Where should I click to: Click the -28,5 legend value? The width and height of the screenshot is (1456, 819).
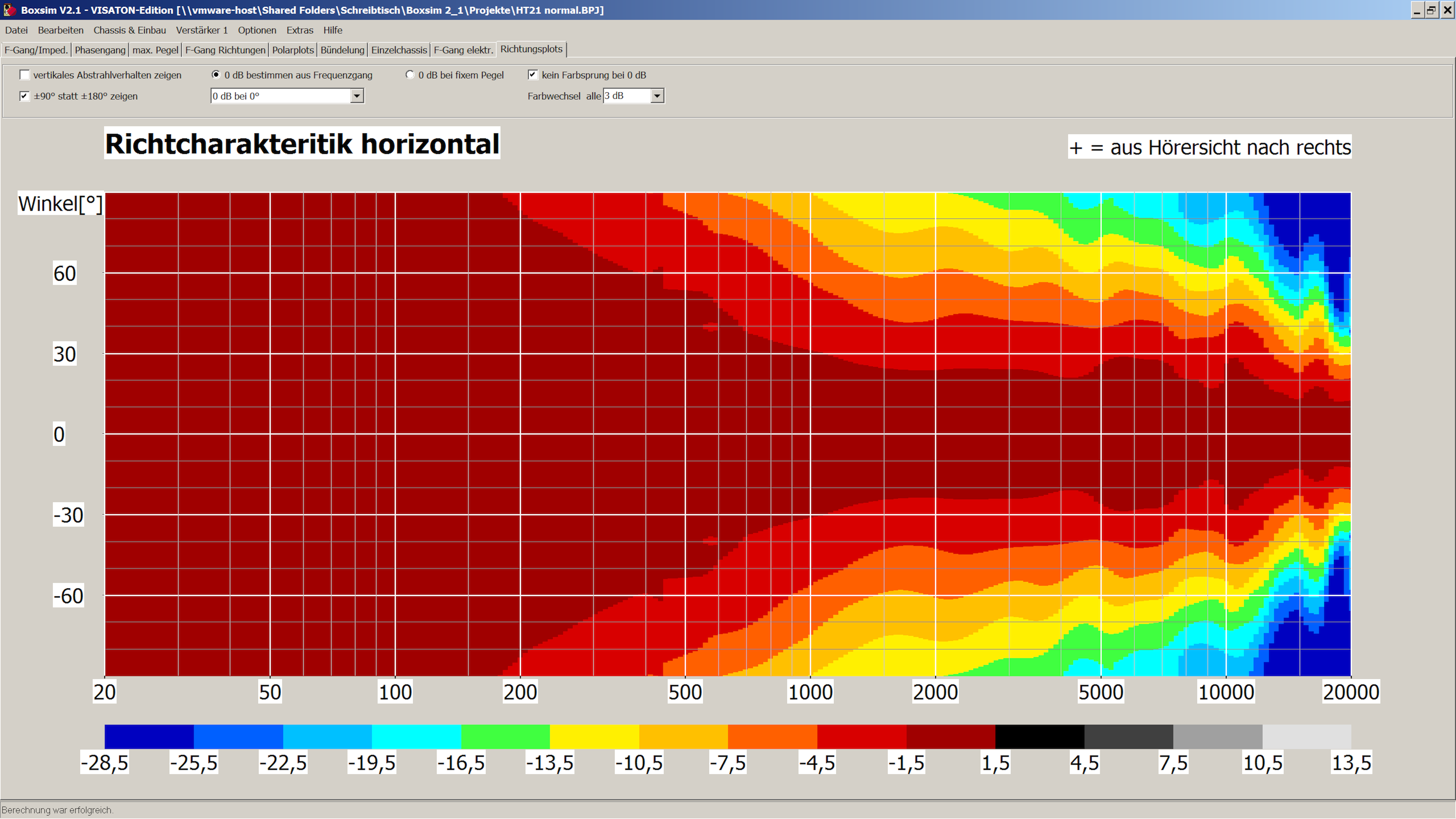click(x=105, y=763)
